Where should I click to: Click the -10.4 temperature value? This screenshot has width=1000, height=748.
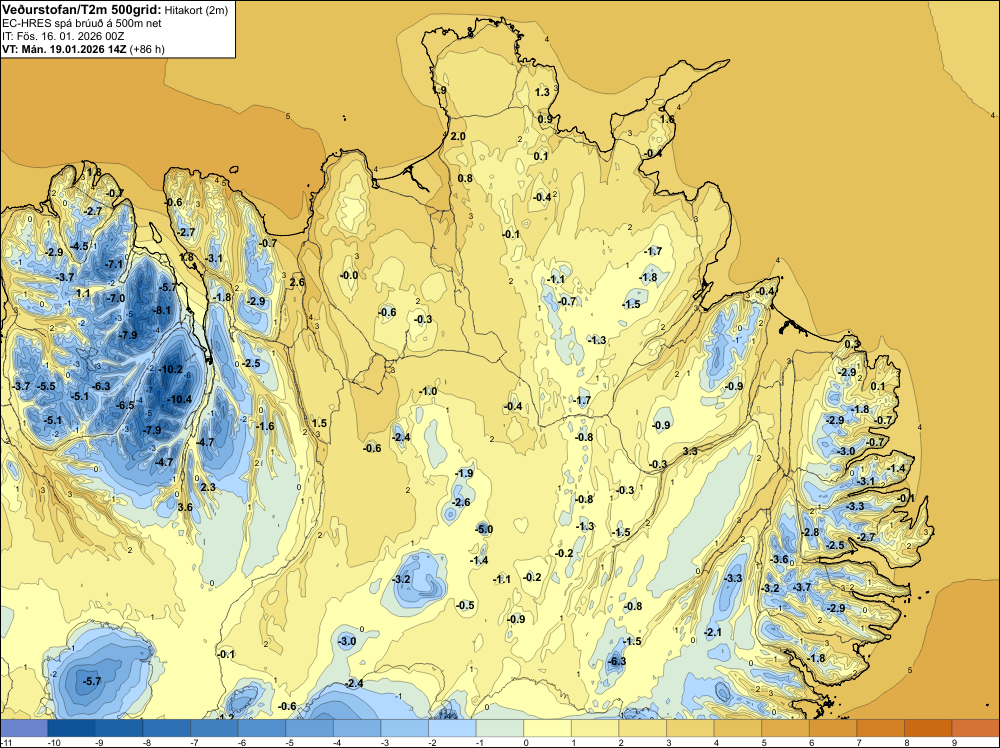(x=179, y=399)
